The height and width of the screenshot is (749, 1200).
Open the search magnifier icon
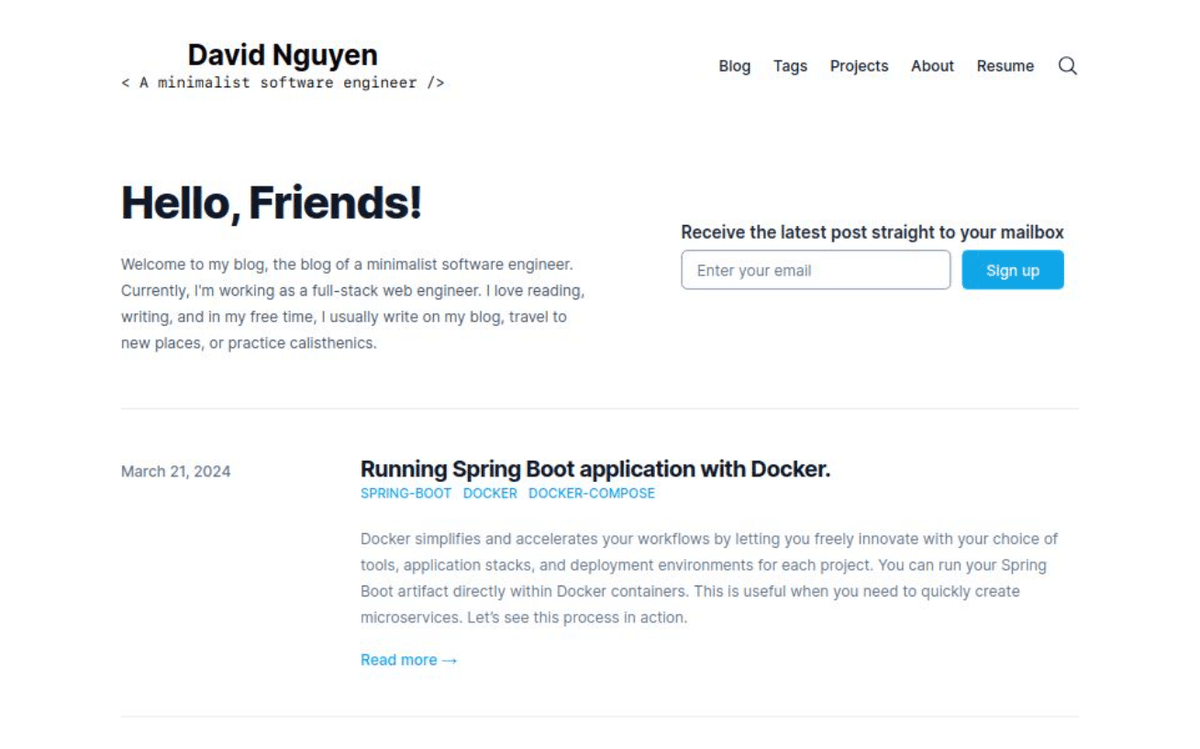[x=1067, y=66]
